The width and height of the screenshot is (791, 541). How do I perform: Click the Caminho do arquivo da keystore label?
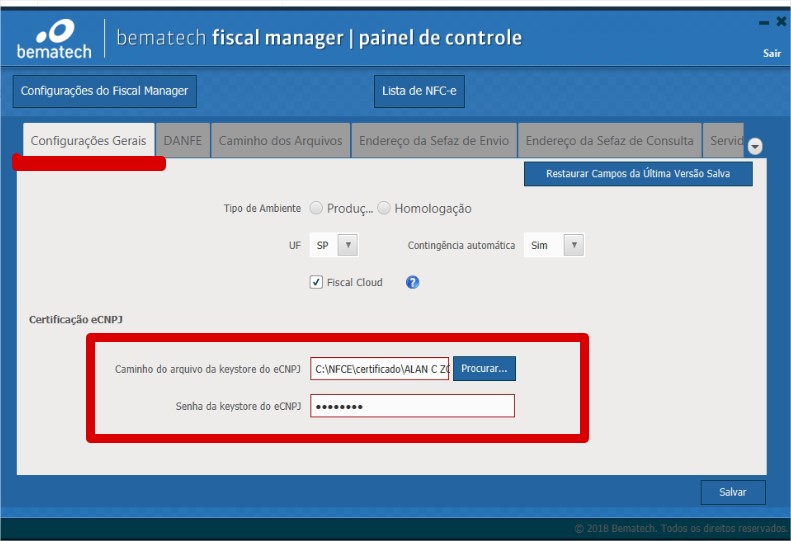click(x=208, y=369)
